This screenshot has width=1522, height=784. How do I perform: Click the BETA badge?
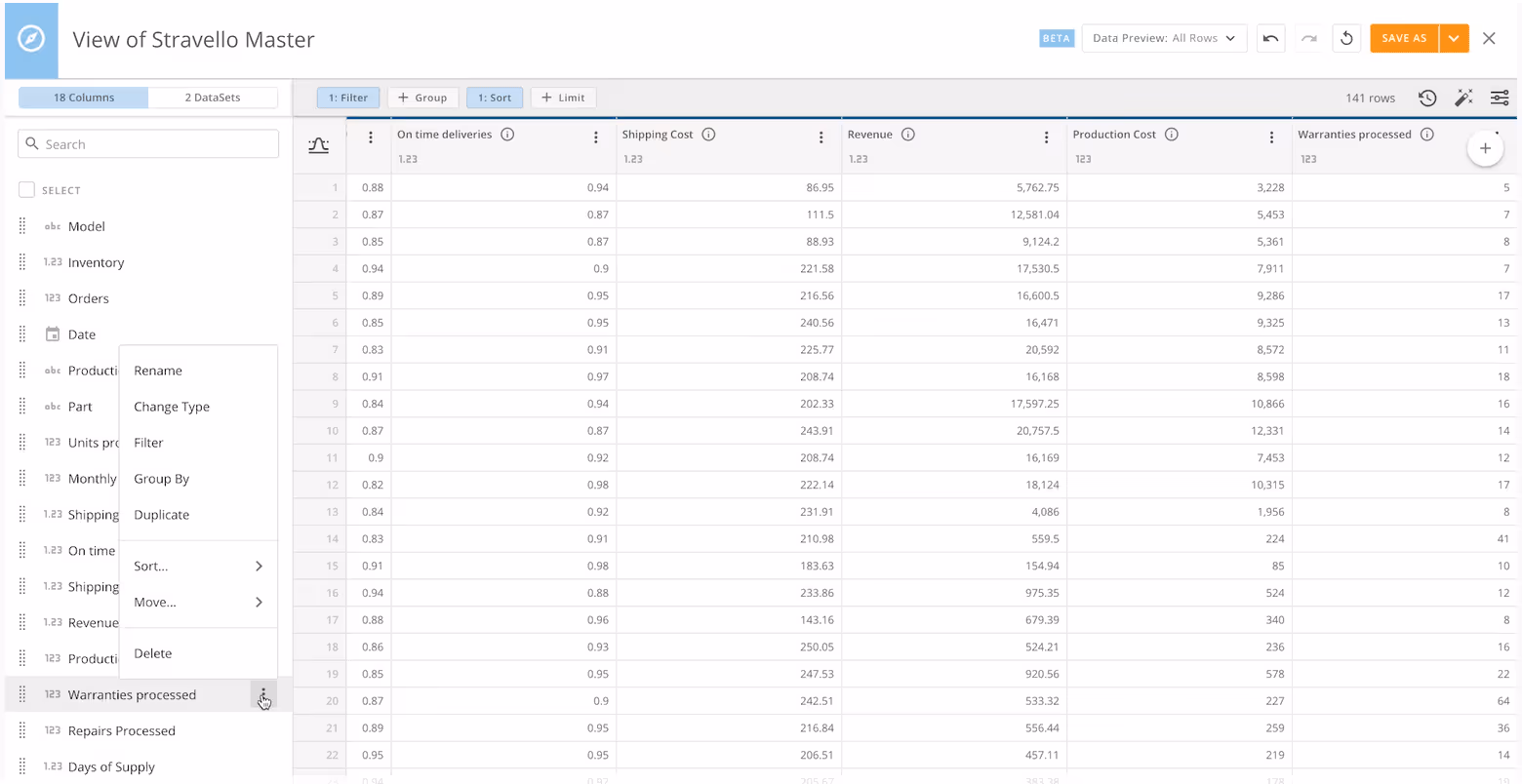(x=1057, y=38)
